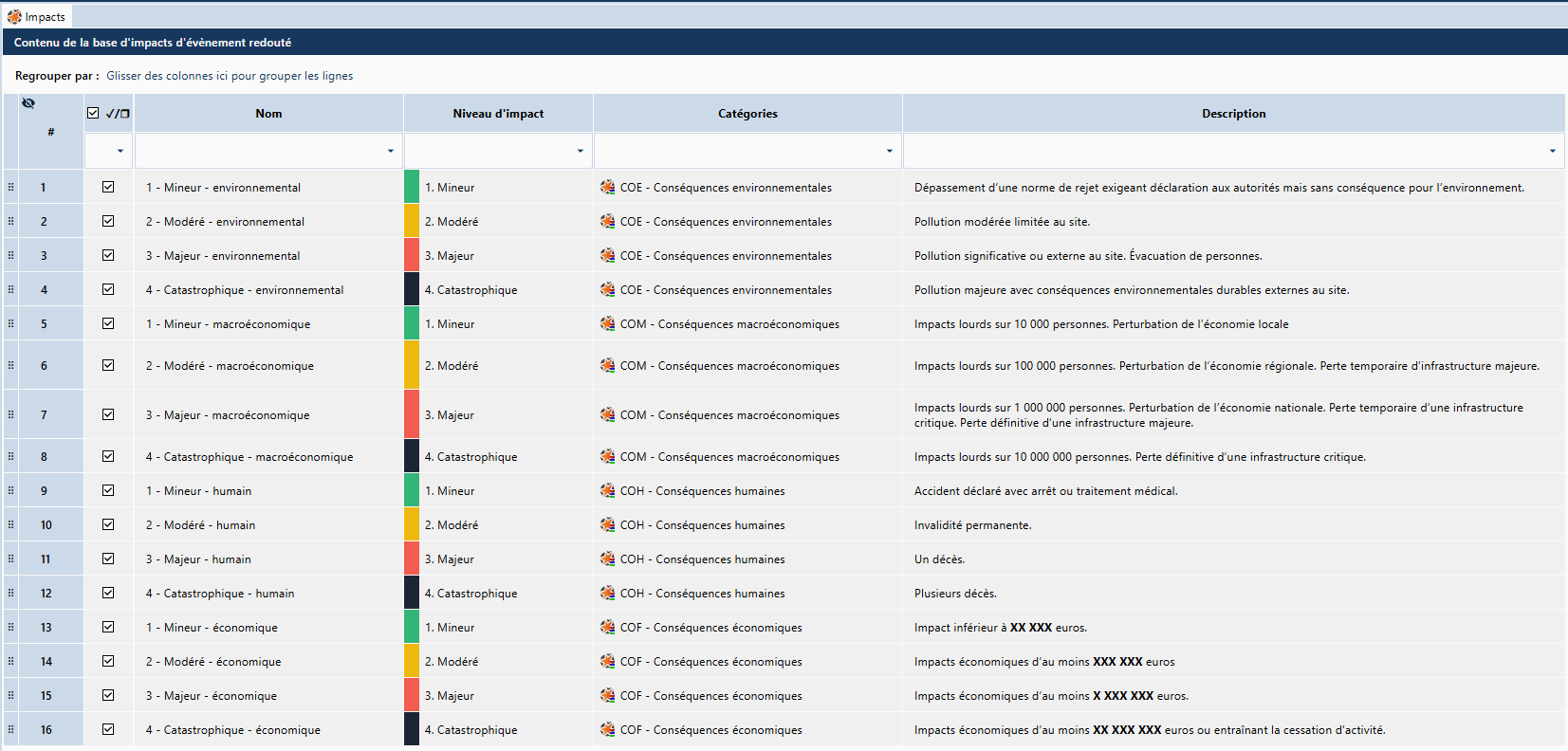This screenshot has width=1568, height=751.
Task: Uncheck the checkbox for row 10 Modéré humain
Action: coord(108,524)
